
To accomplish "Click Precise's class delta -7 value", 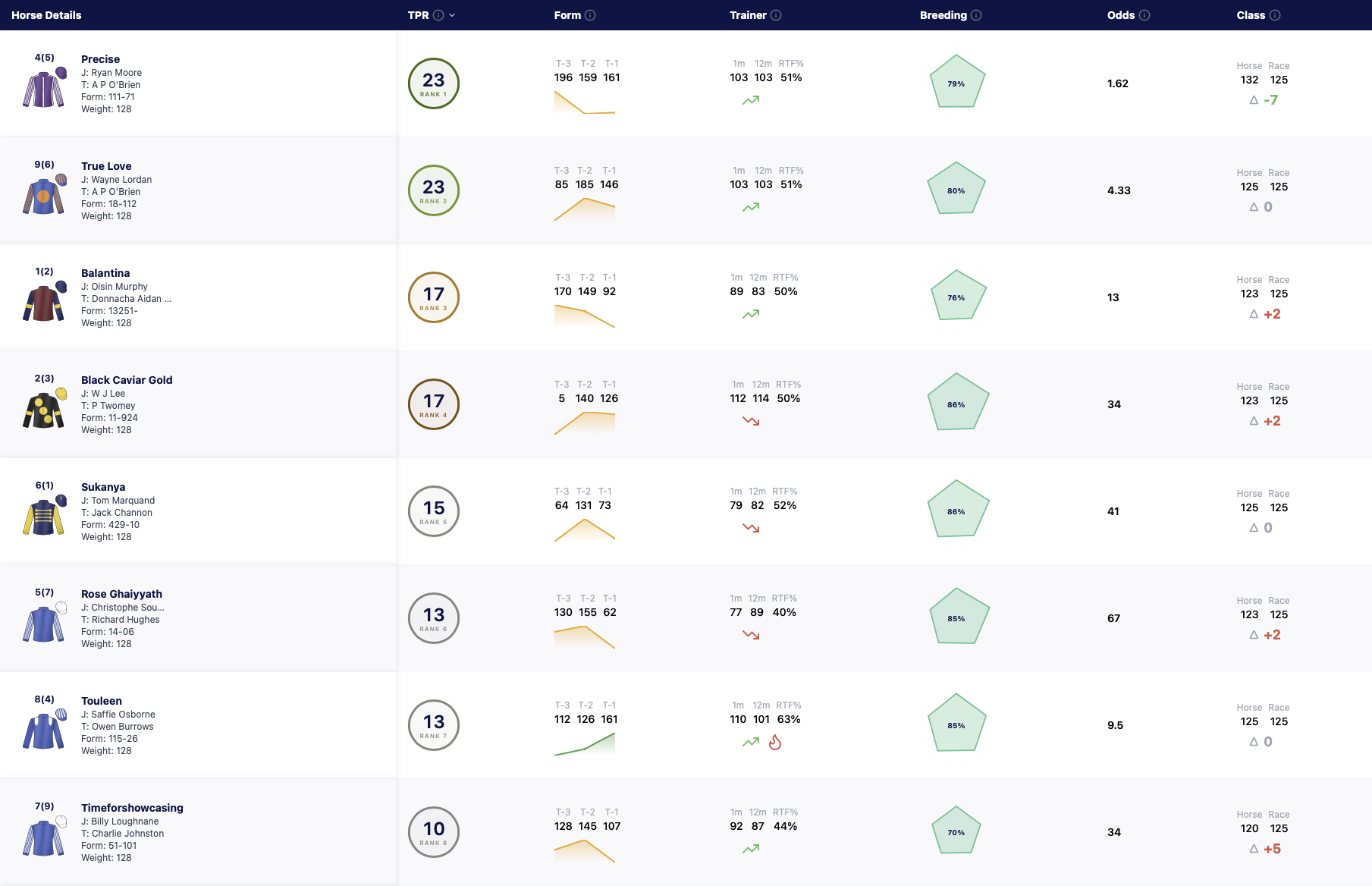I will tap(1270, 100).
